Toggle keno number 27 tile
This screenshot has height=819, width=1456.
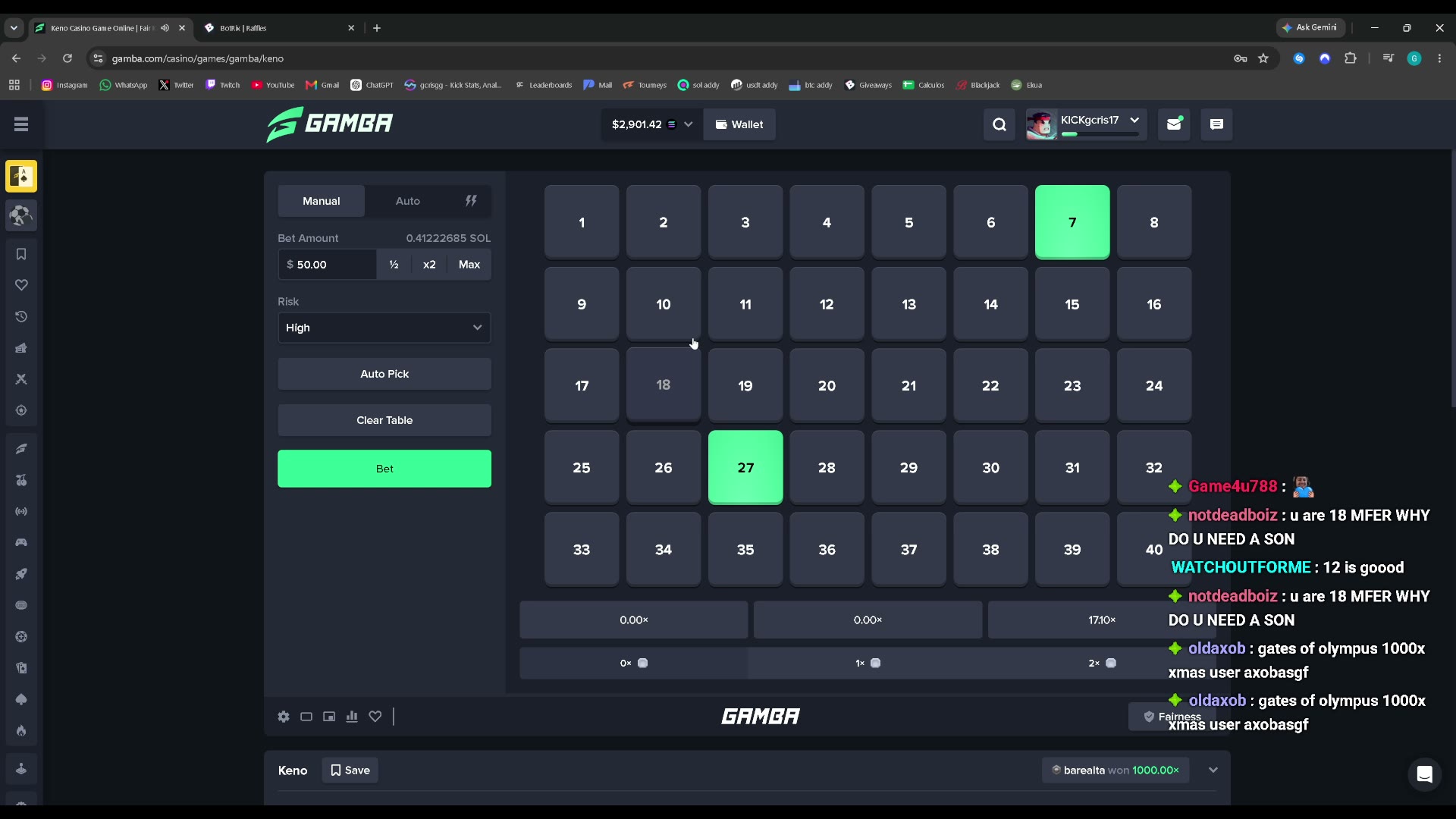pyautogui.click(x=745, y=467)
